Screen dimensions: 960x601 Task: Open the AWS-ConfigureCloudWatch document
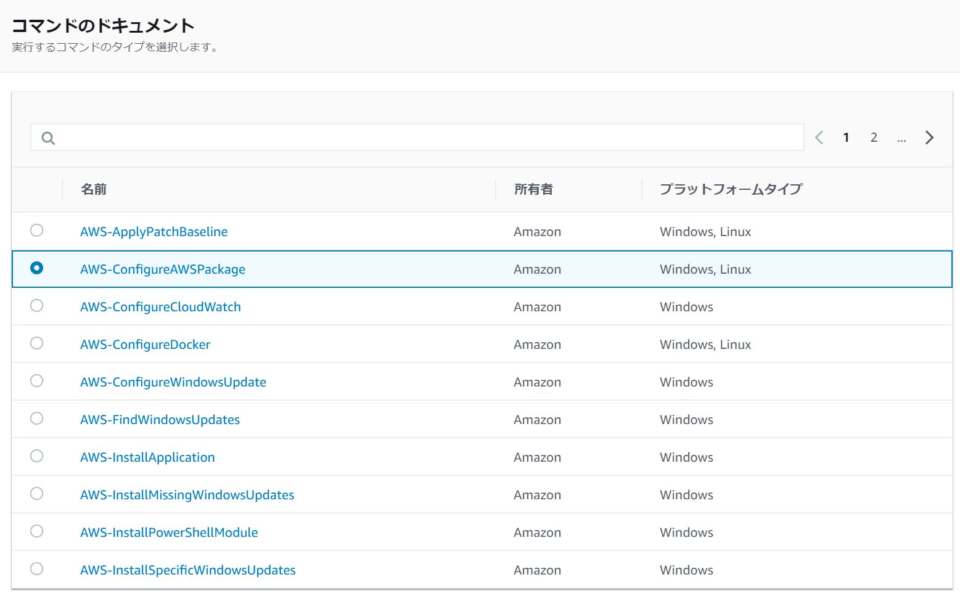pos(160,306)
